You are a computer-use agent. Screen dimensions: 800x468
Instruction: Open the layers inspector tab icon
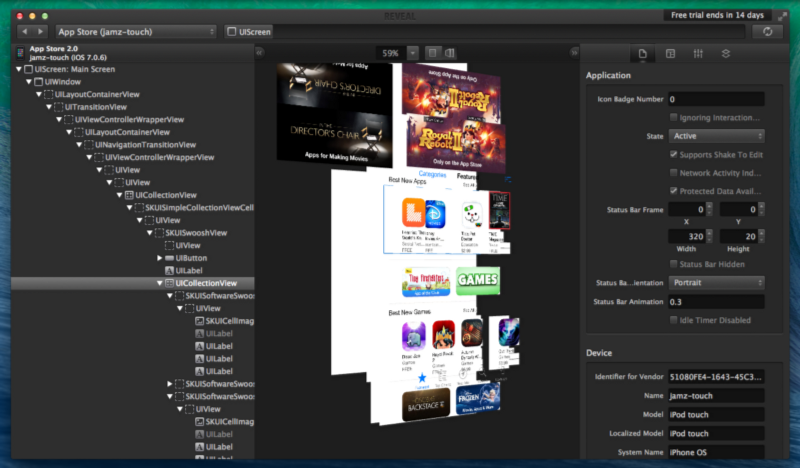pyautogui.click(x=725, y=53)
